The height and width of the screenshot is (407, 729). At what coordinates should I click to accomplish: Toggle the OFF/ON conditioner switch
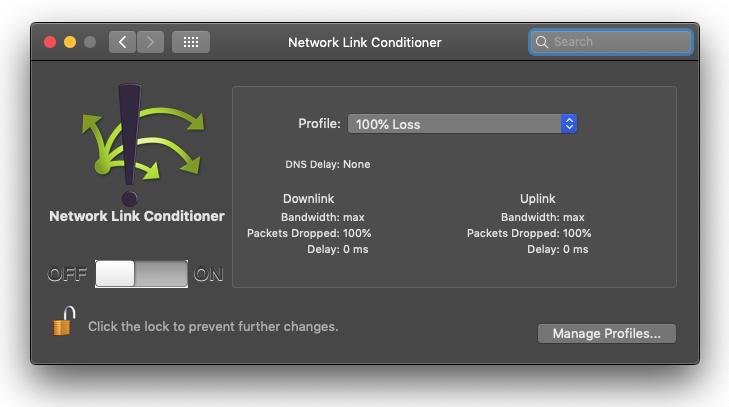point(141,274)
